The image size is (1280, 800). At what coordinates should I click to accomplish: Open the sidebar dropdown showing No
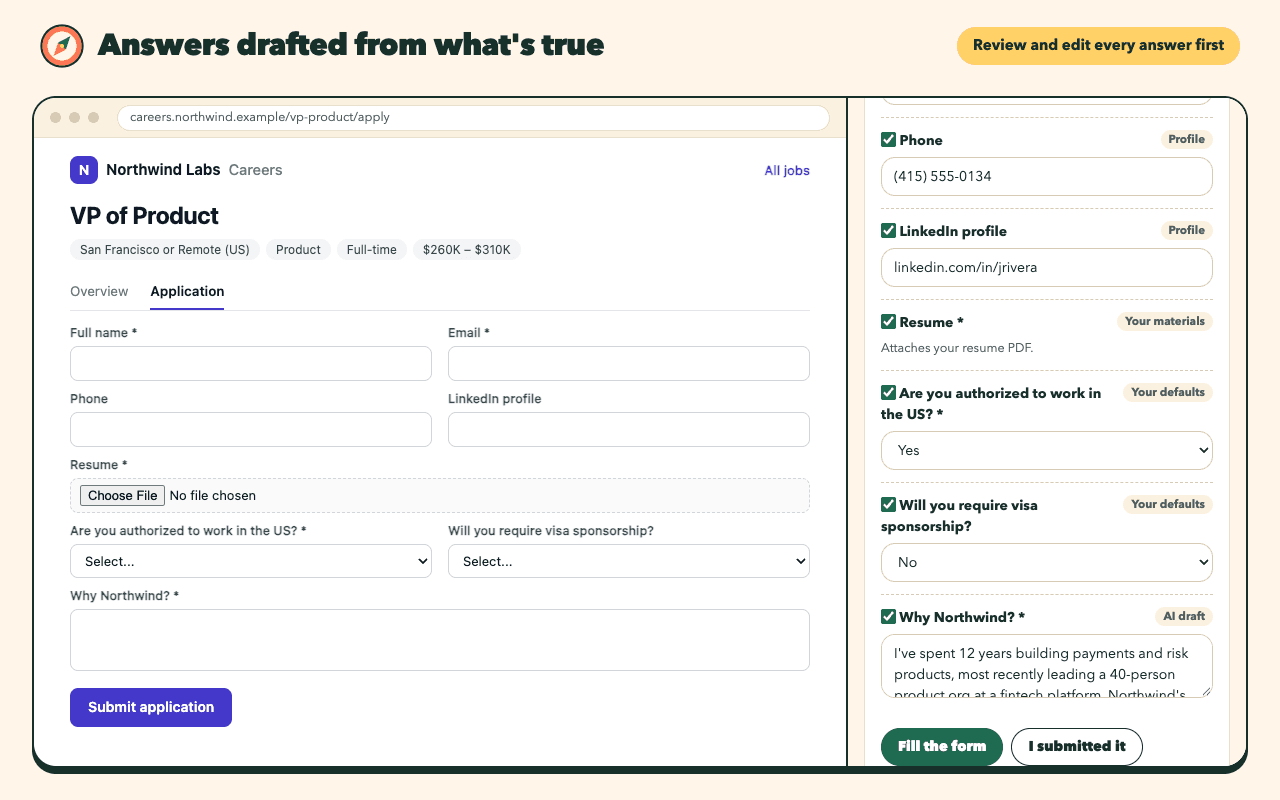coord(1047,562)
